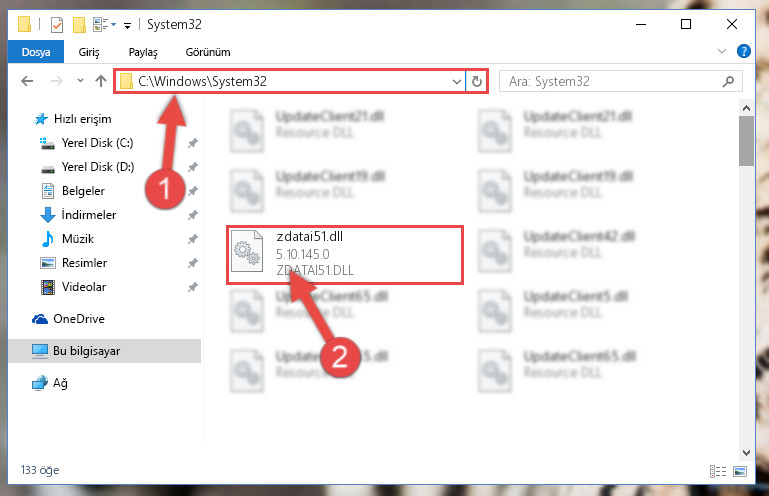
Task: Open the Görünüm ribbon tab
Action: click(208, 52)
